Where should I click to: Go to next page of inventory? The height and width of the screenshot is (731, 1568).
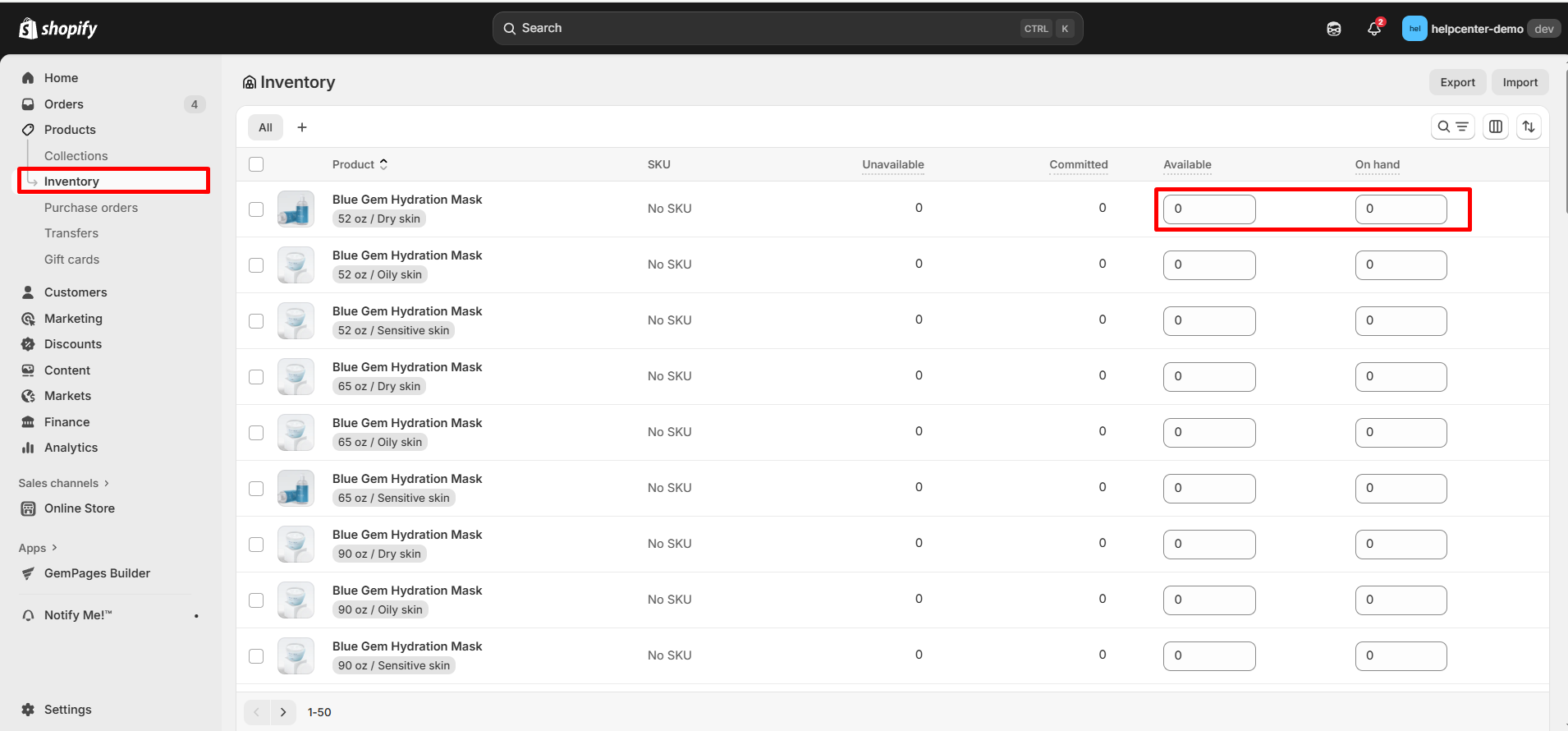[283, 712]
